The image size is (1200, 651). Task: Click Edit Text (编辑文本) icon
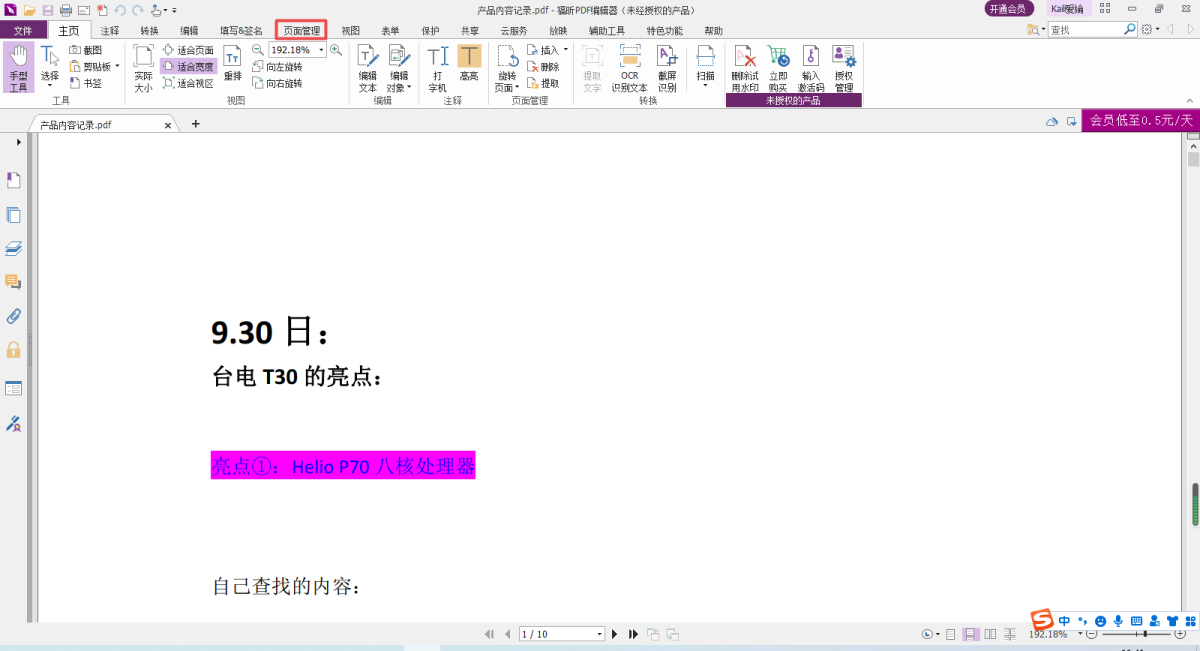[x=368, y=67]
